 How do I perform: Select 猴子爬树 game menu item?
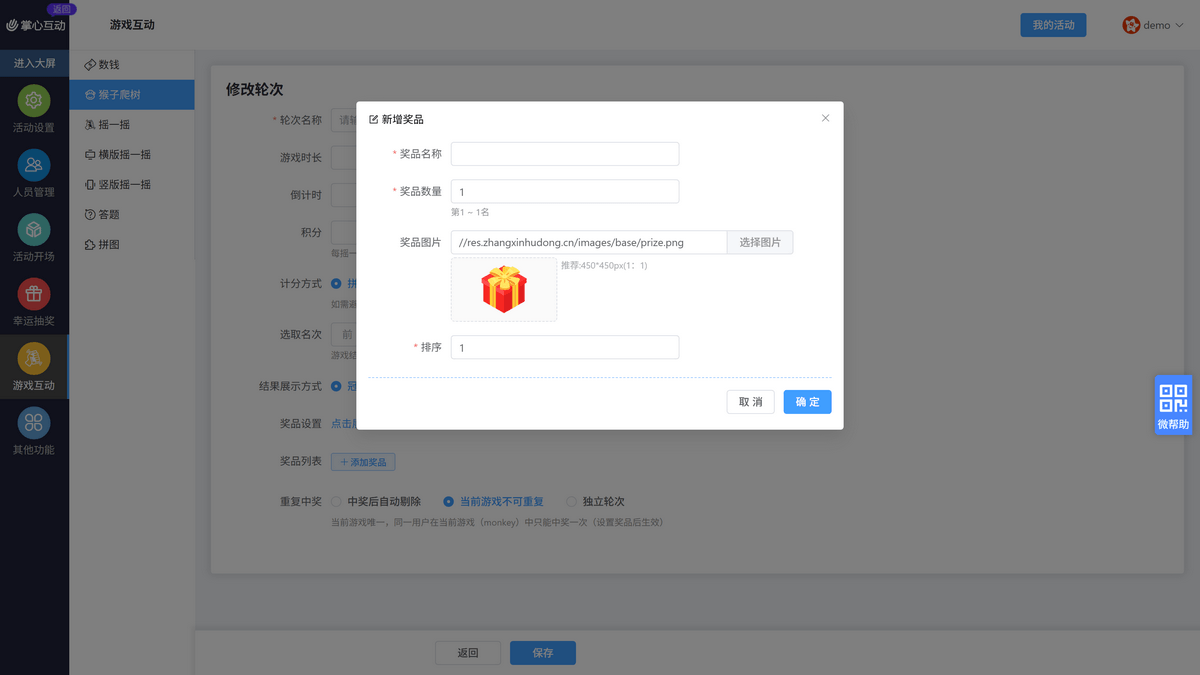pyautogui.click(x=132, y=95)
